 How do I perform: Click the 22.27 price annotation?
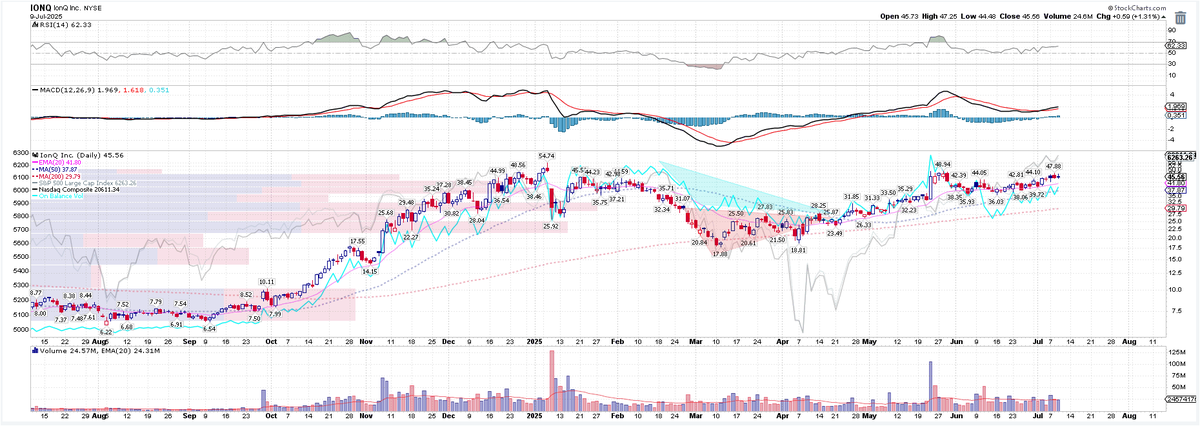(410, 237)
